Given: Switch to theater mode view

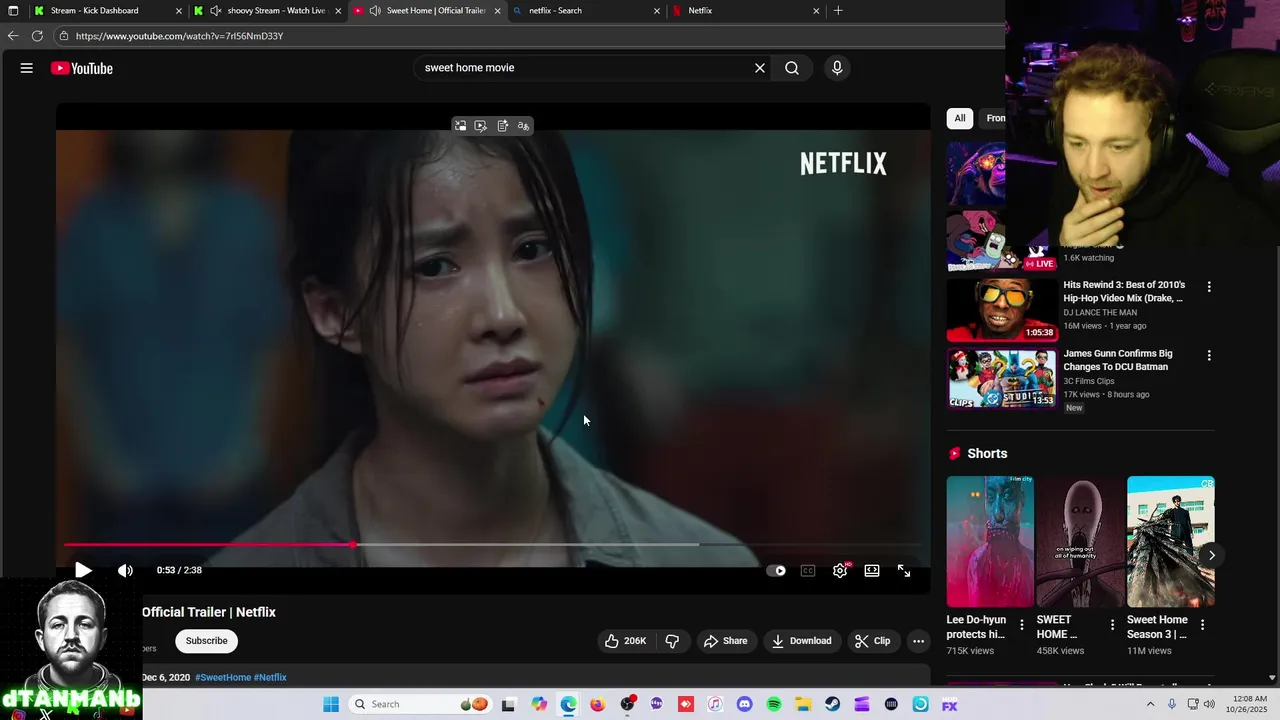Looking at the screenshot, I should (872, 570).
